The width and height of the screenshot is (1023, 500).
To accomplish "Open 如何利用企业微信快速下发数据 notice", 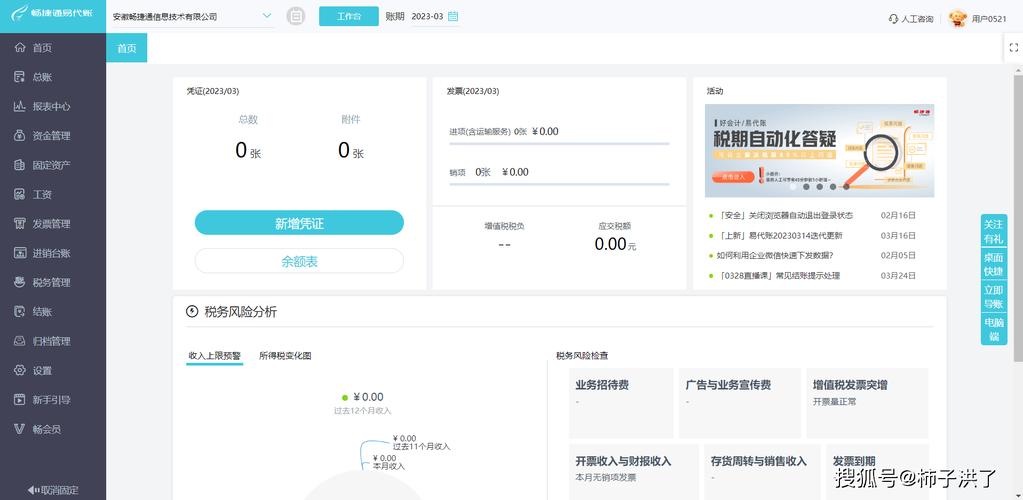I will tap(774, 255).
